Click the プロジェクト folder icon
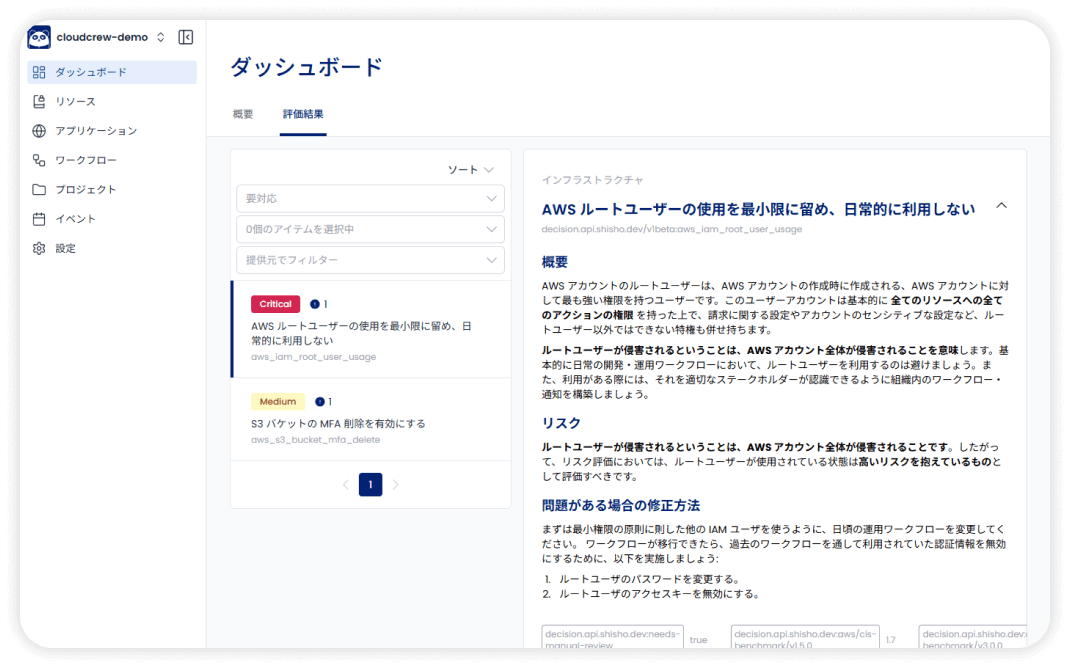The height and width of the screenshot is (668, 1070). pos(39,190)
